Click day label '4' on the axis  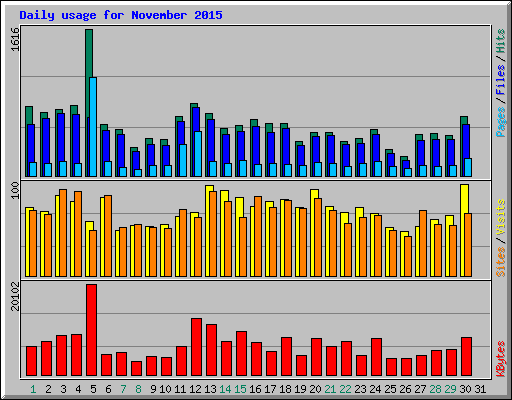[78, 389]
